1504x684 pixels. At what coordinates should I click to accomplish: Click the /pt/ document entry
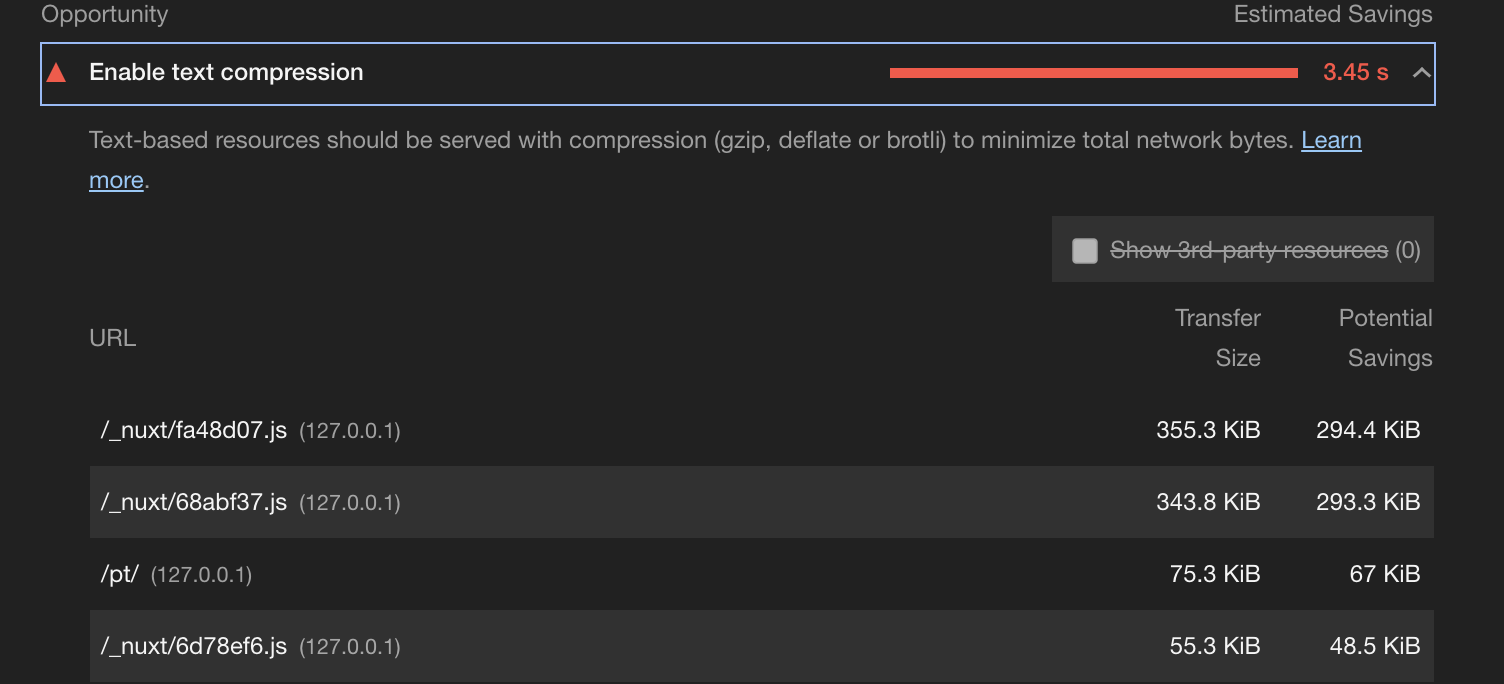click(119, 574)
